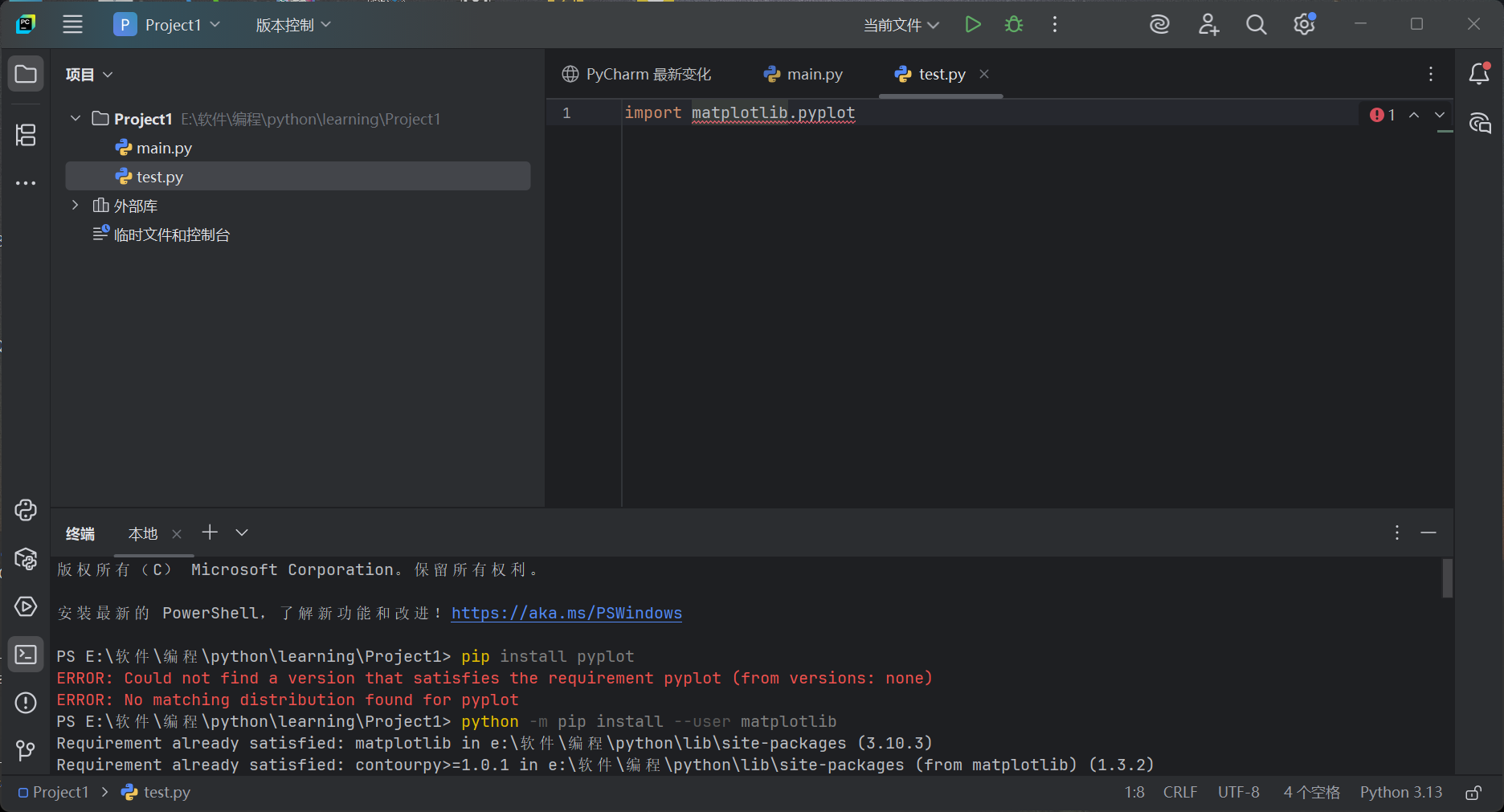Run the current file with green play button

point(973,25)
